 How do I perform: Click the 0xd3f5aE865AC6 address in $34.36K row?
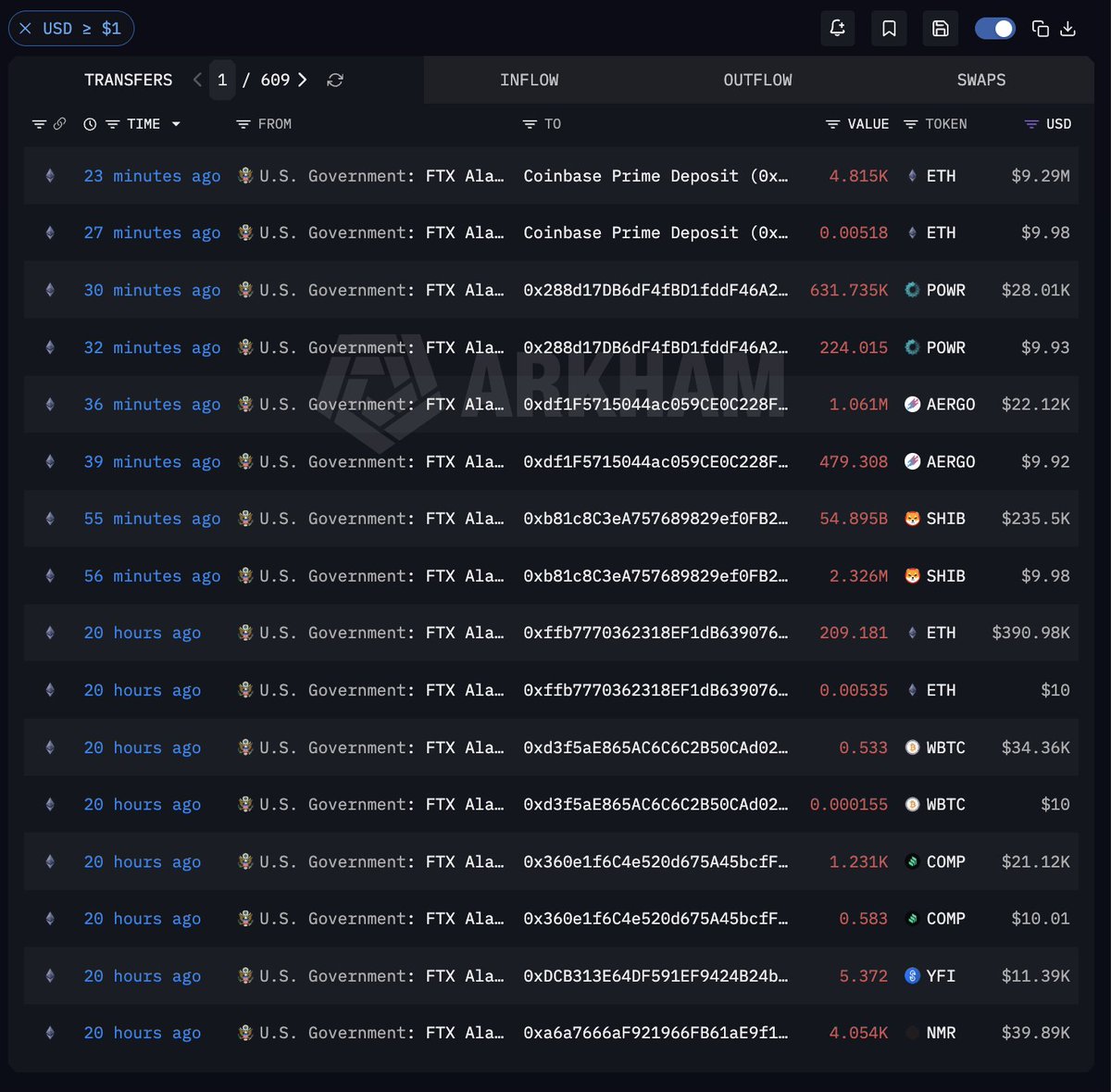(655, 747)
